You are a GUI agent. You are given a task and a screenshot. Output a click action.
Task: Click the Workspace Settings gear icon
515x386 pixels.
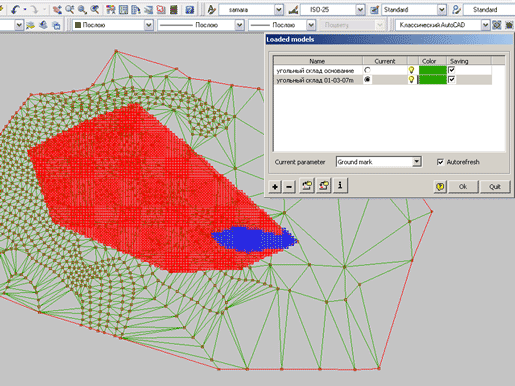click(x=497, y=25)
